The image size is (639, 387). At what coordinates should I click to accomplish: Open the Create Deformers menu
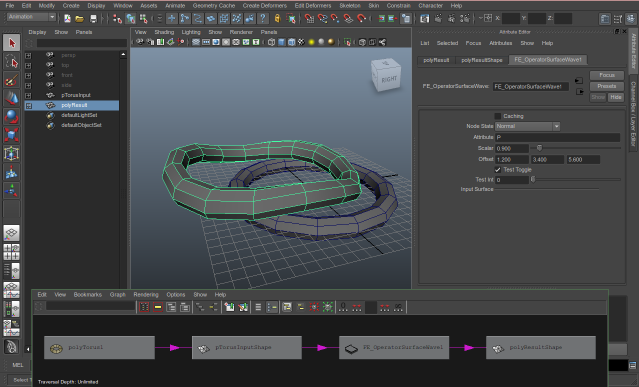(x=264, y=6)
